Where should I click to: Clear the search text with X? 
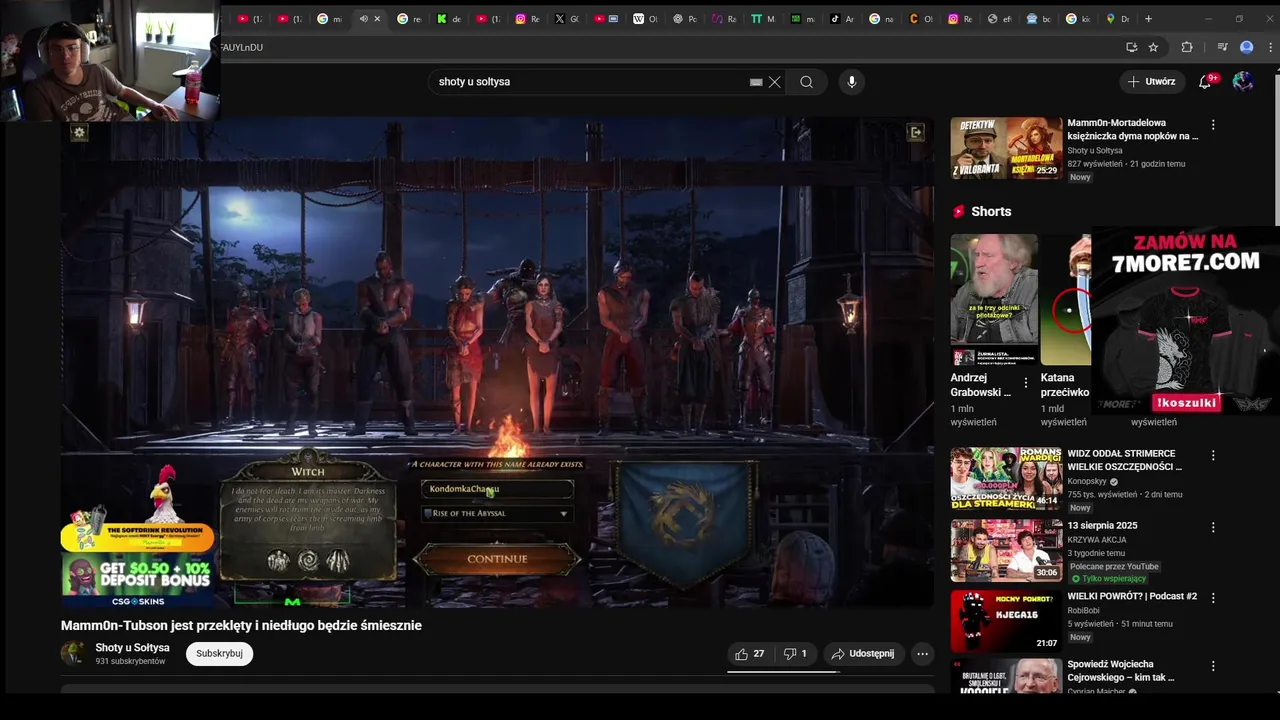774,82
